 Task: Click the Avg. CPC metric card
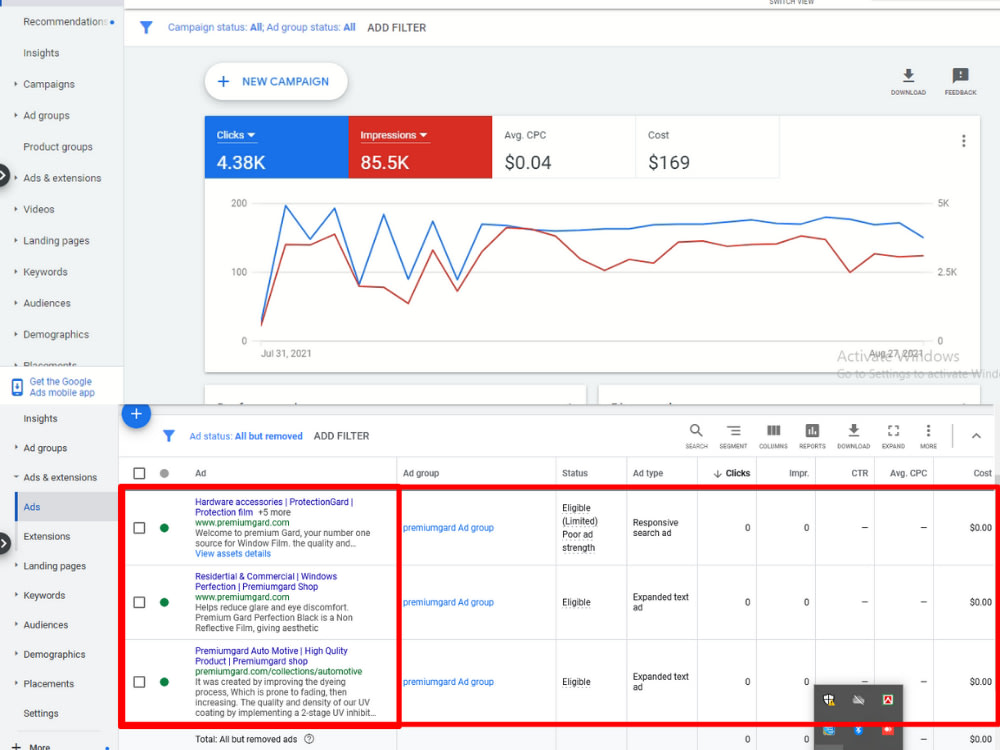pyautogui.click(x=564, y=147)
